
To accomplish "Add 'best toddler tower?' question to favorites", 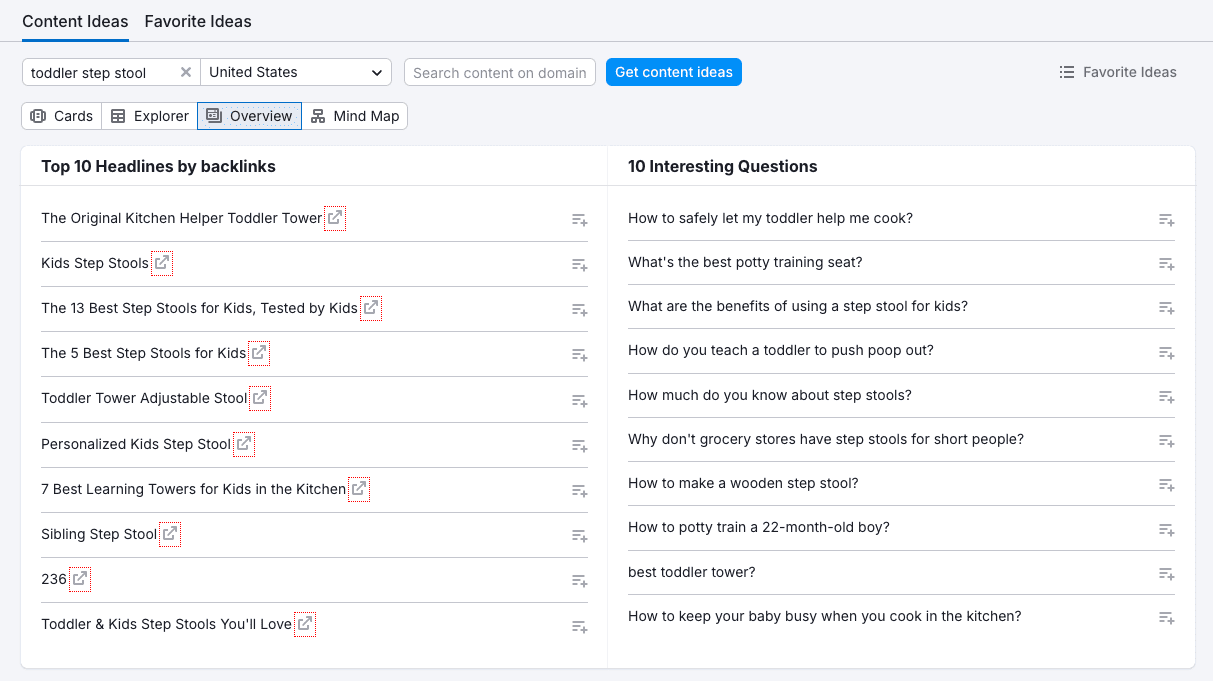I will pyautogui.click(x=1166, y=574).
